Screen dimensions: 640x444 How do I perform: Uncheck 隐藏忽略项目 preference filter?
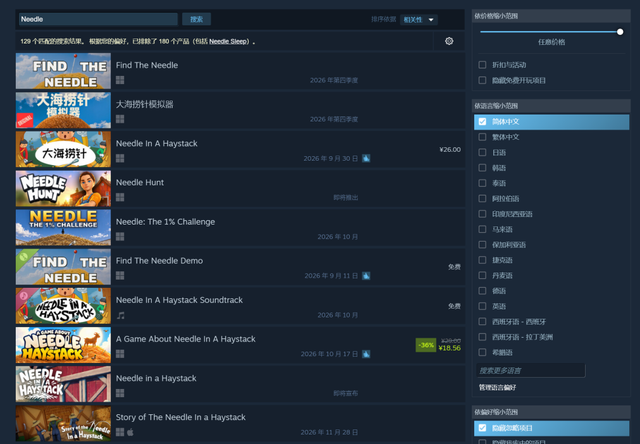click(482, 428)
